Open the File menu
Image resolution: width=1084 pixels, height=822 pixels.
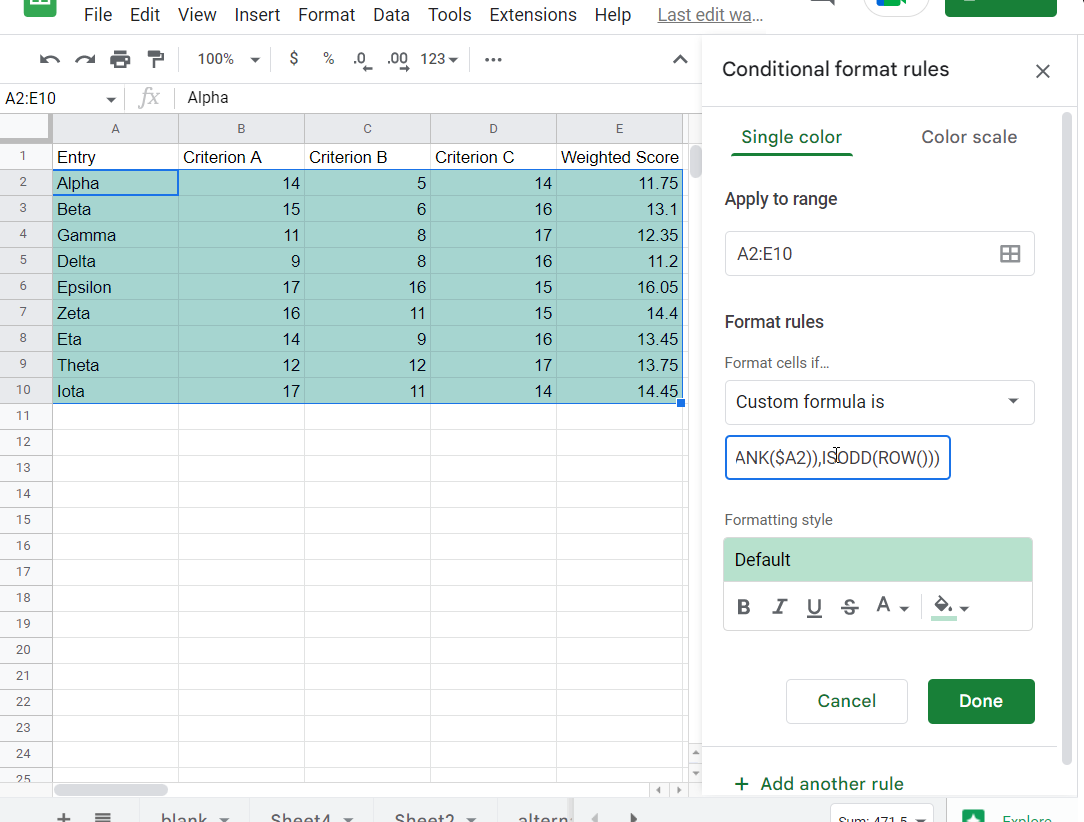click(97, 15)
